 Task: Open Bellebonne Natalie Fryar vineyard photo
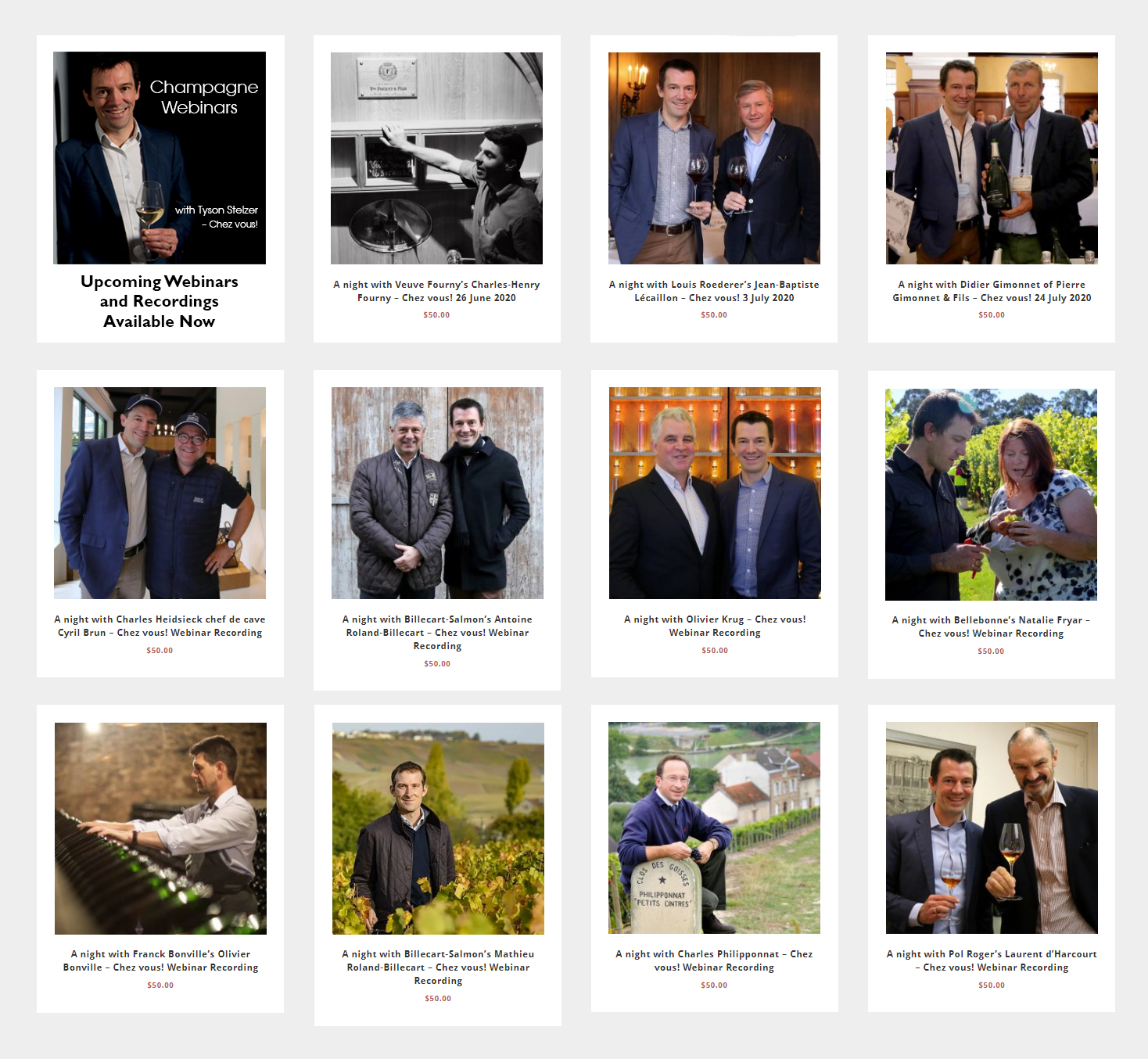pyautogui.click(x=991, y=494)
